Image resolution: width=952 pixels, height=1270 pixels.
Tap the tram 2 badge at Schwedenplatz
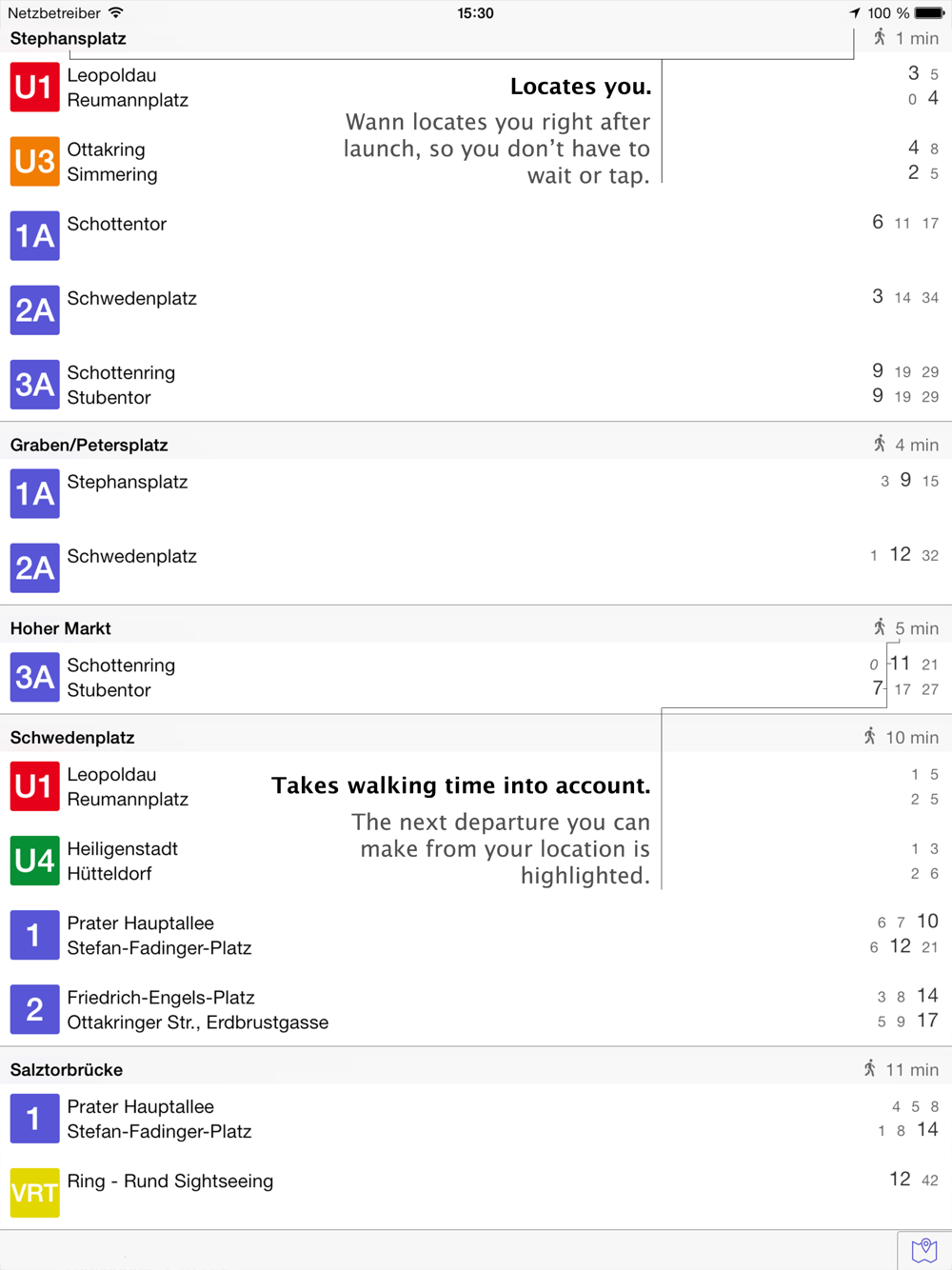(x=34, y=1009)
